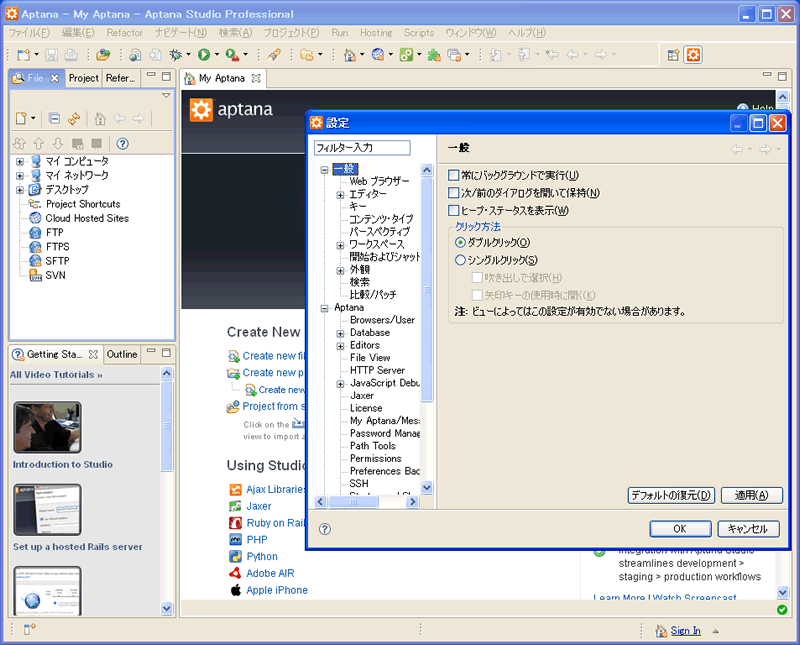Click the green status check icon at bottom right

tap(782, 610)
